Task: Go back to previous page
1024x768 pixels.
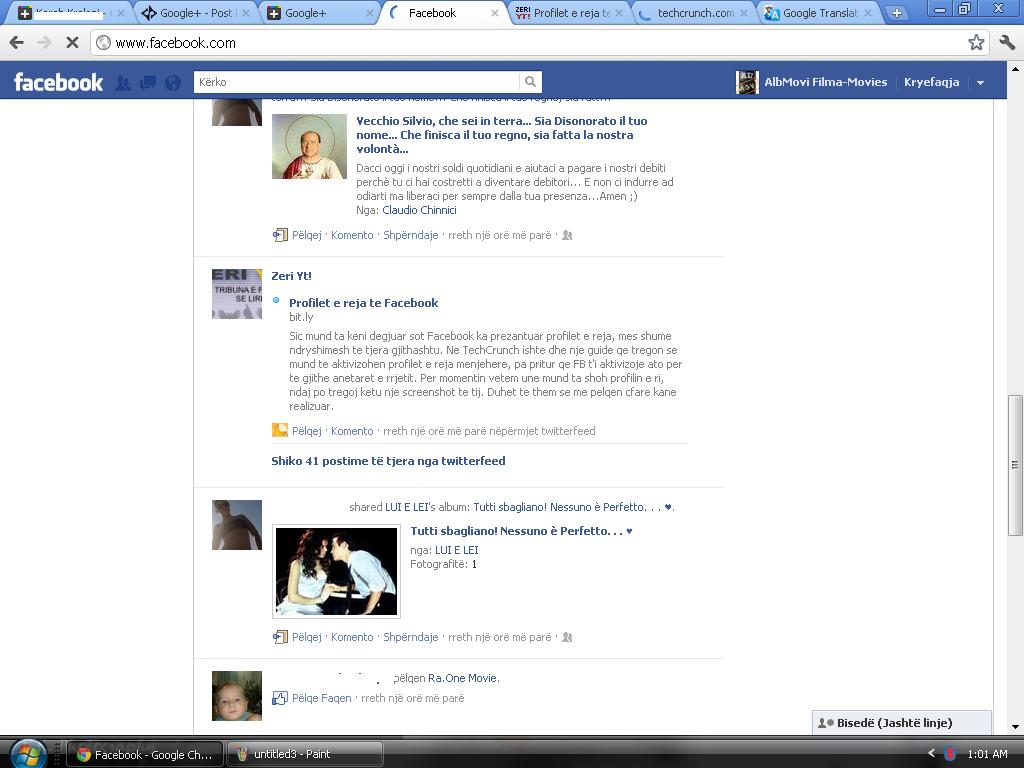Action: [17, 42]
